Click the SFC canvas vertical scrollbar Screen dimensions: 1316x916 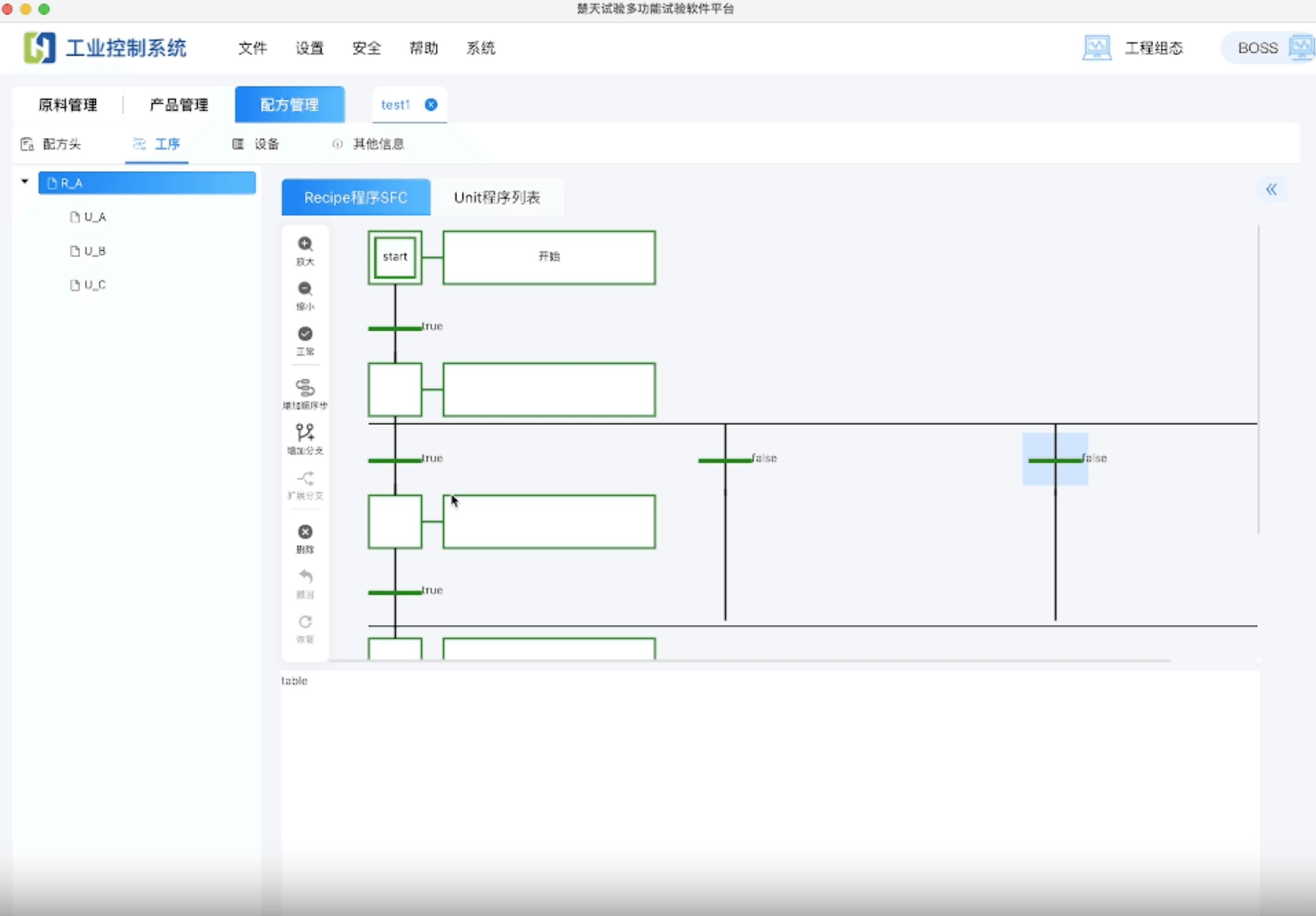tap(1259, 378)
